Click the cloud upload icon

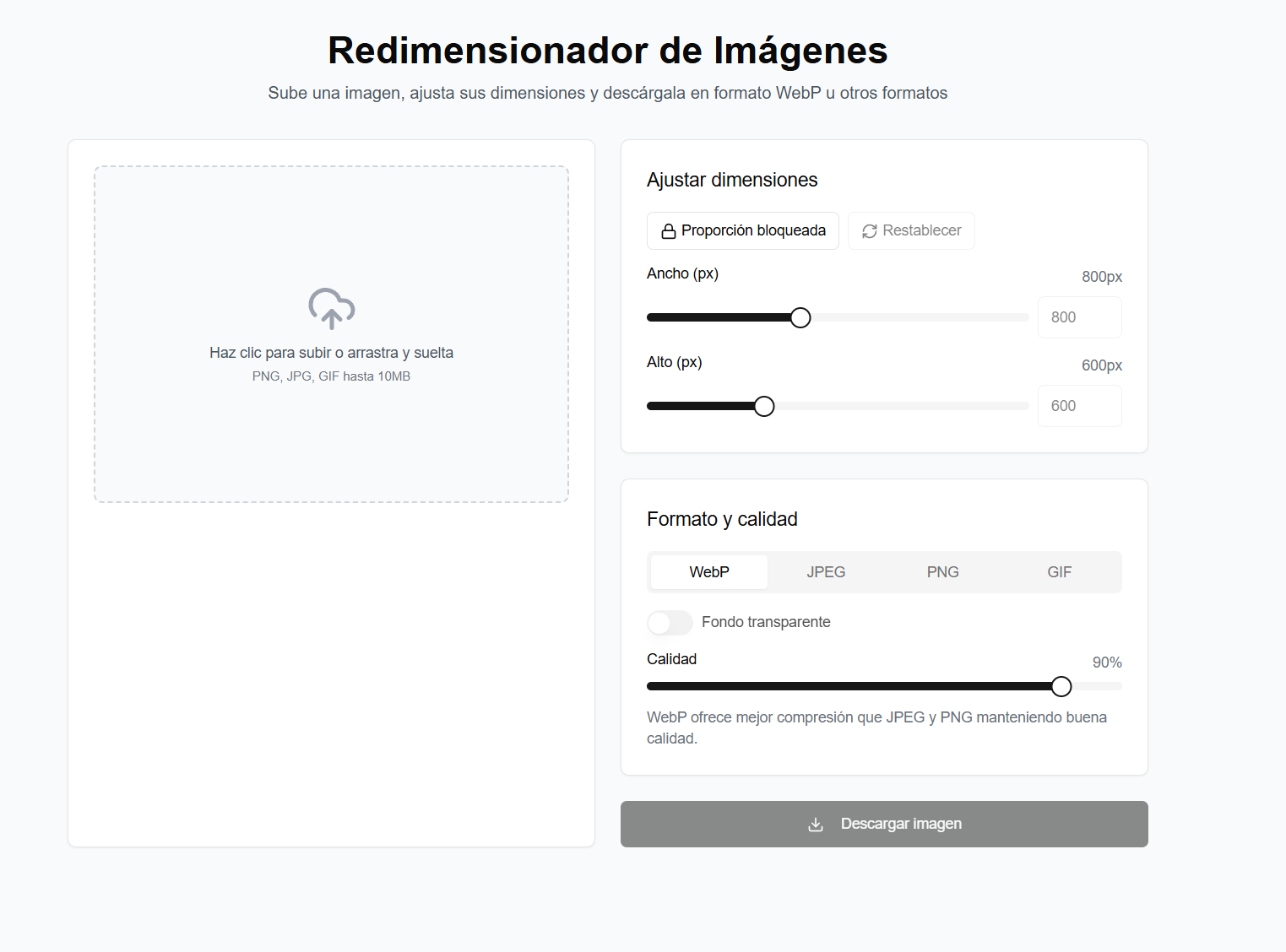331,310
